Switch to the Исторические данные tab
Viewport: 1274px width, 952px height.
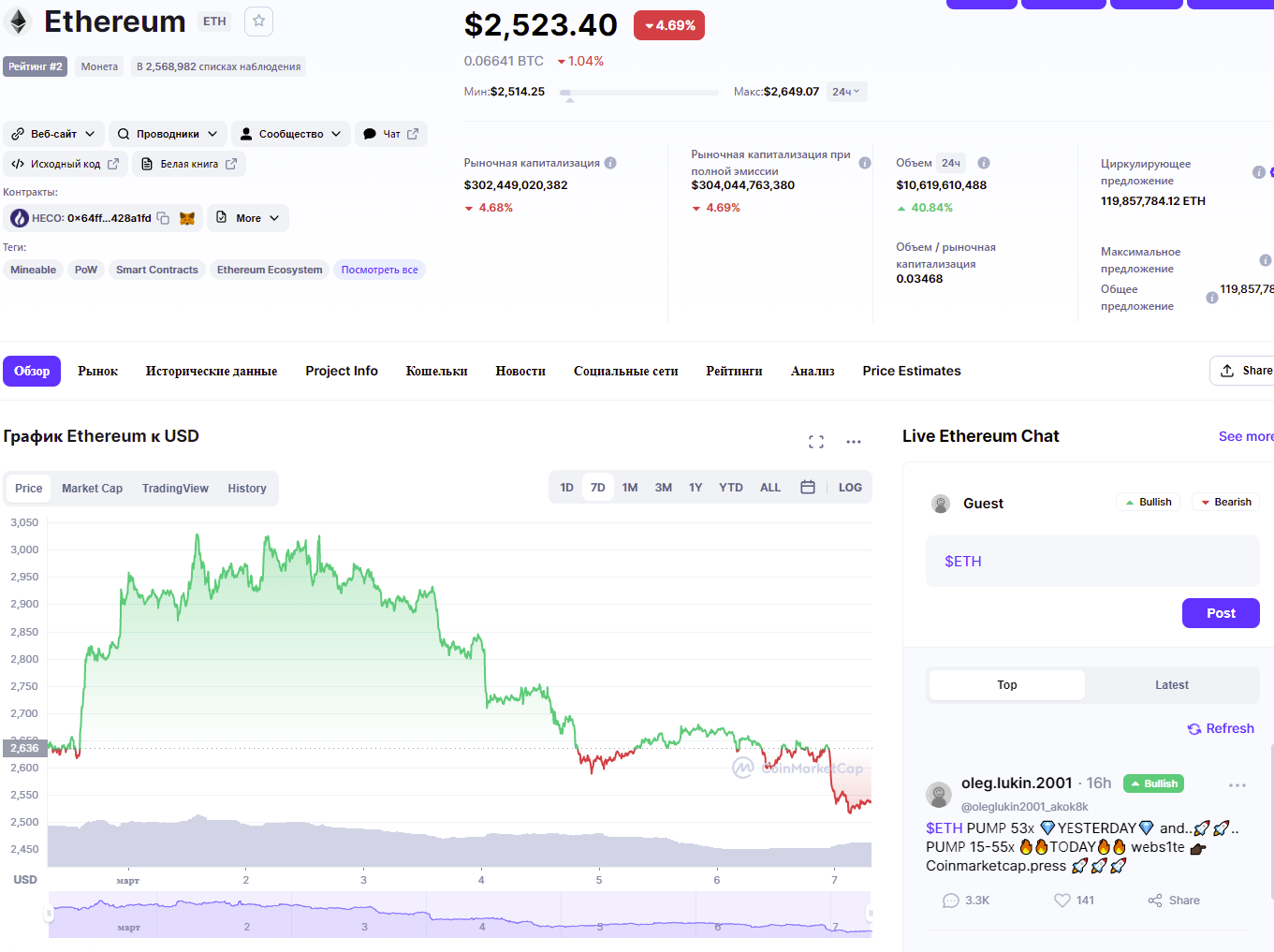tap(212, 372)
